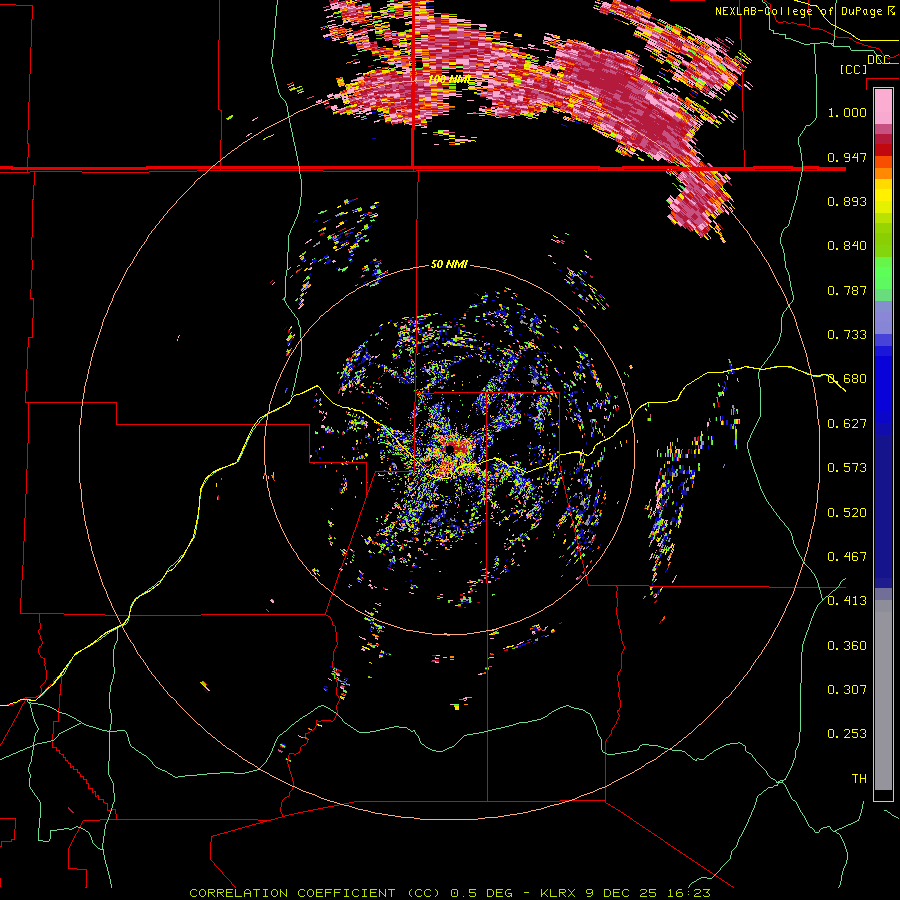The width and height of the screenshot is (900, 900).
Task: Pick the light pink color bar segment
Action: (883, 106)
